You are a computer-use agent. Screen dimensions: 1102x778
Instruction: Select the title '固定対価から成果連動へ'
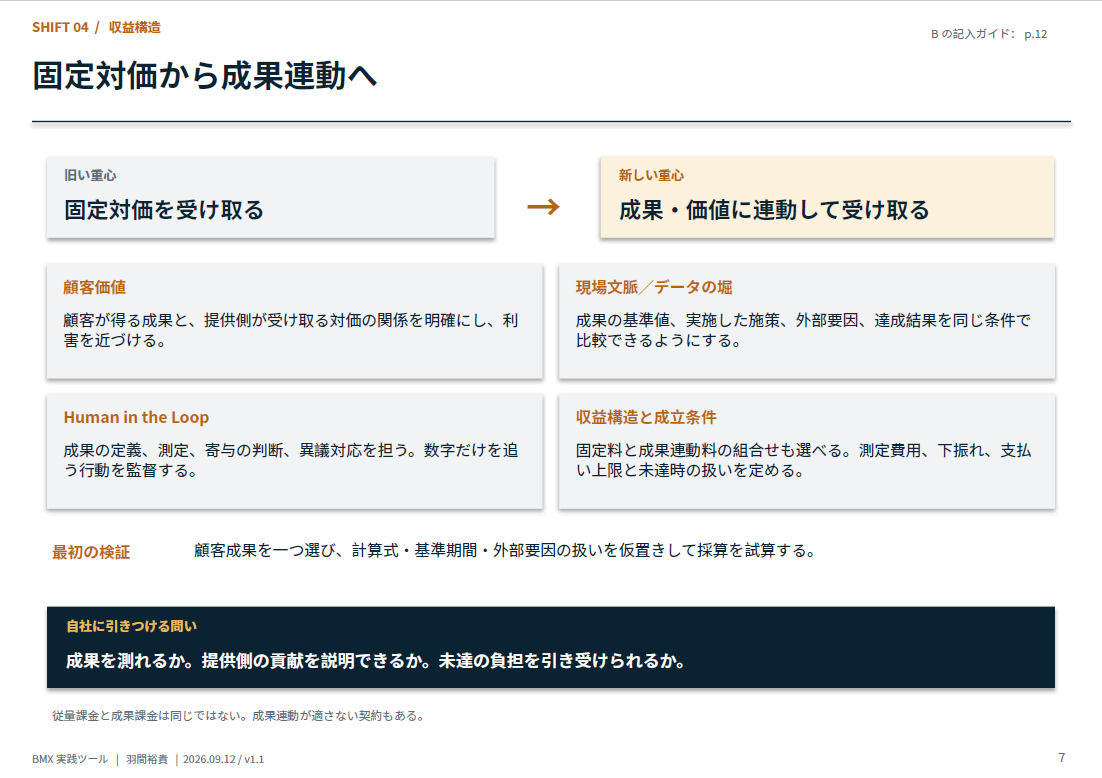click(x=205, y=75)
